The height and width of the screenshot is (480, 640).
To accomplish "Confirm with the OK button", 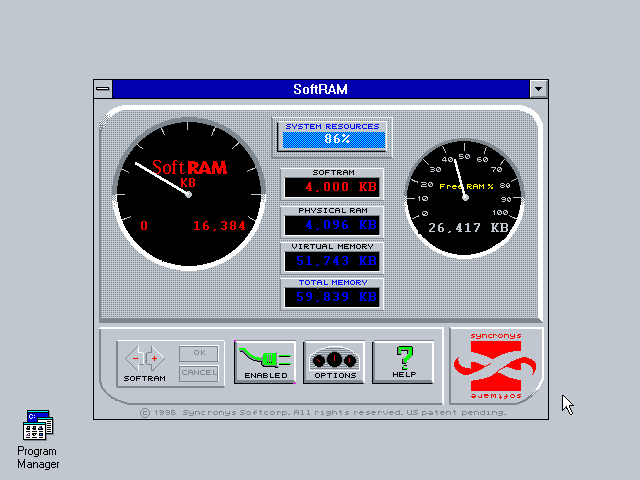I will tap(199, 353).
